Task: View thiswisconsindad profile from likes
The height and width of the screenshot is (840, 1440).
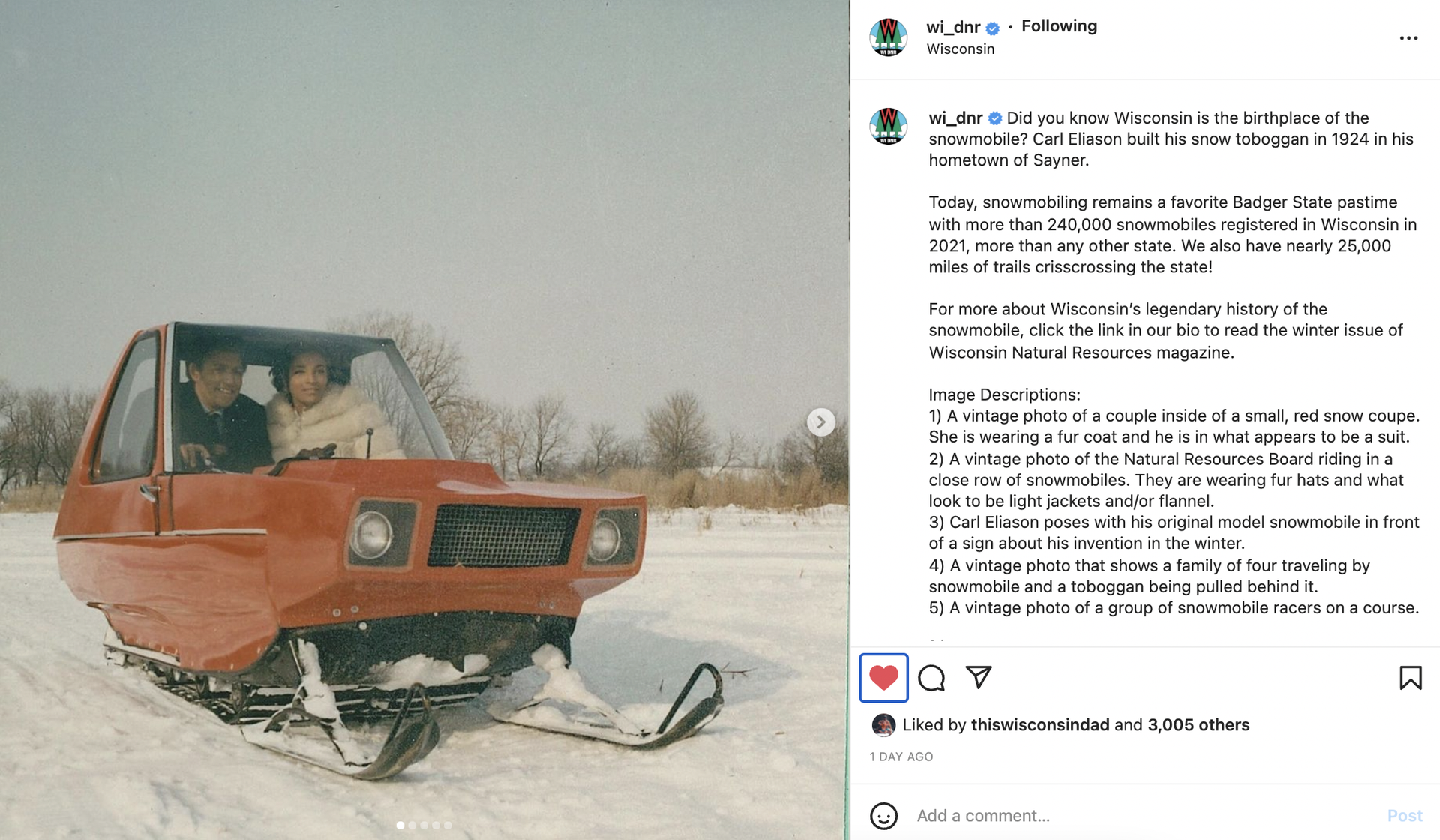Action: [1039, 725]
